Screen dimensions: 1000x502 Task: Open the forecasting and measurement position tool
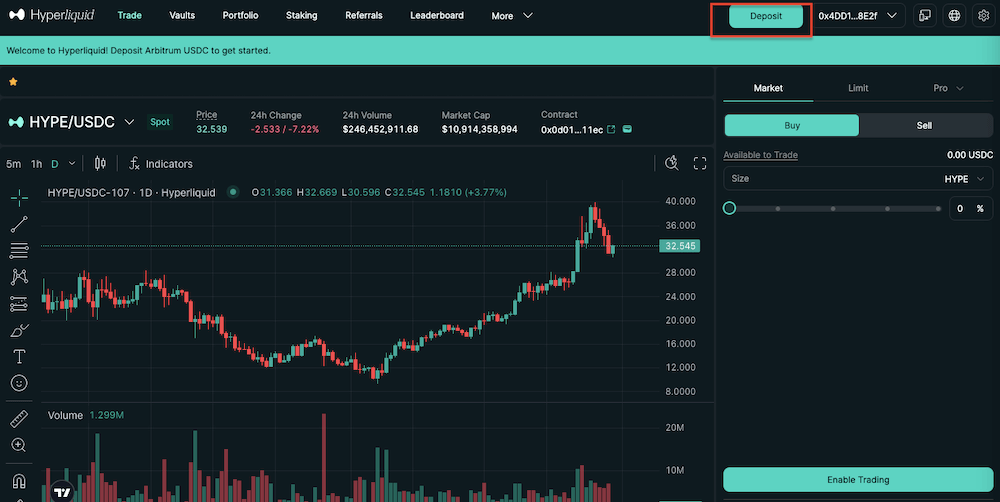[x=19, y=304]
